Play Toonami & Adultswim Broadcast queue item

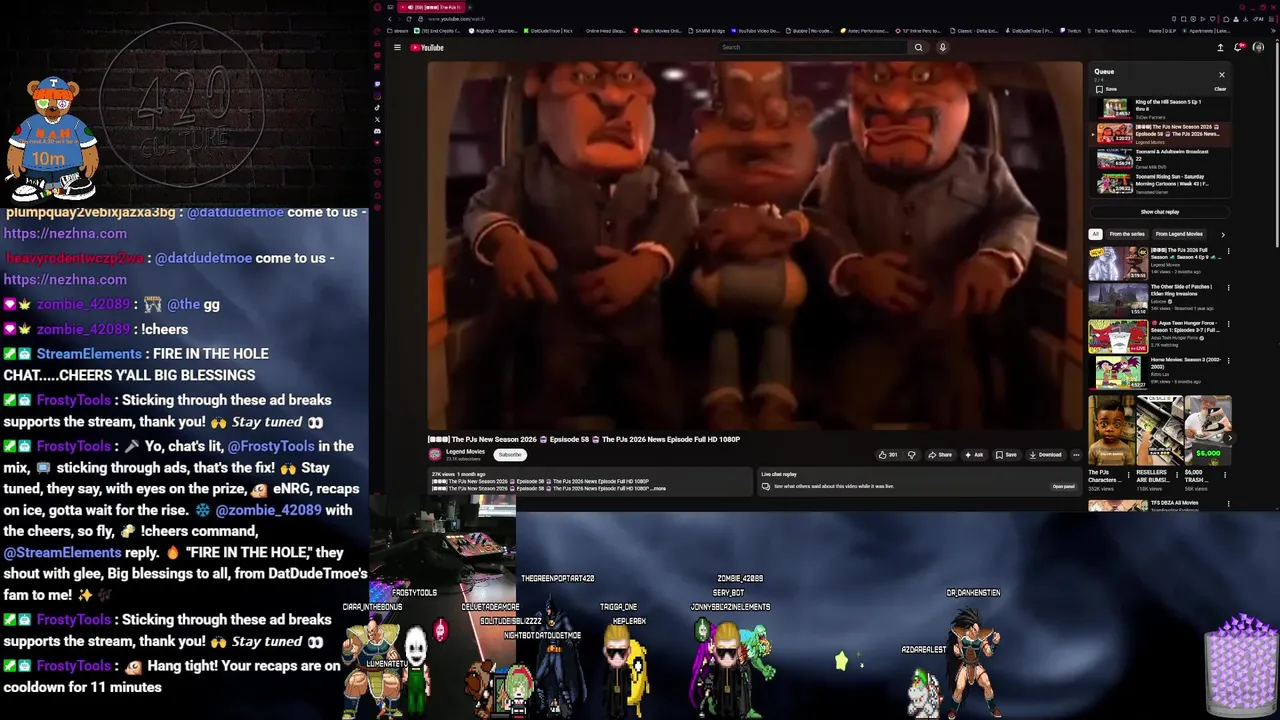pyautogui.click(x=1160, y=158)
